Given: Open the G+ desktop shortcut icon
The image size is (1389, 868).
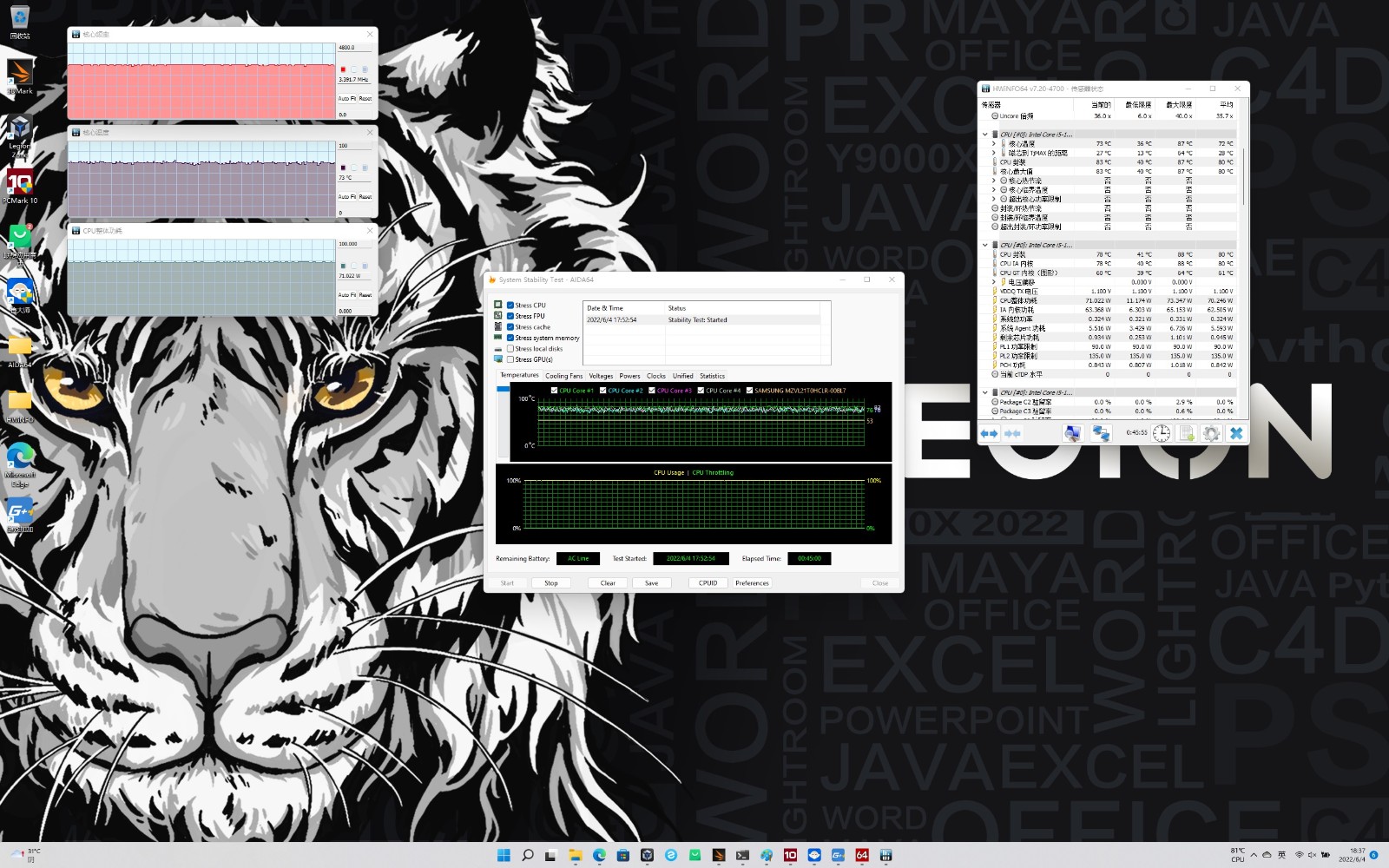Looking at the screenshot, I should click(x=20, y=514).
